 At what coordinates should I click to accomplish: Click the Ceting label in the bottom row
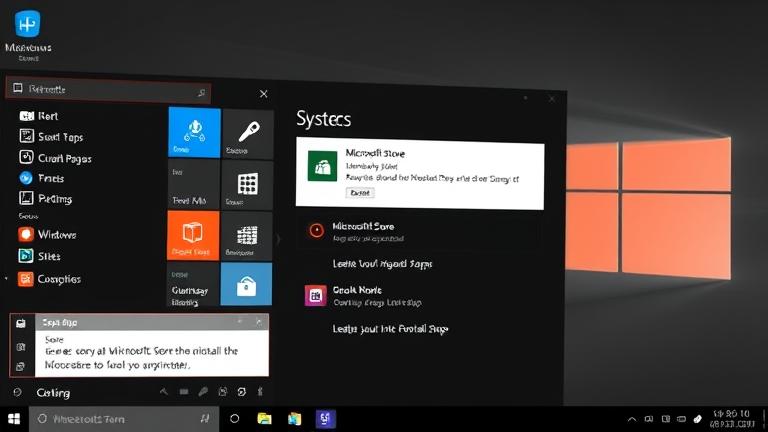point(53,393)
